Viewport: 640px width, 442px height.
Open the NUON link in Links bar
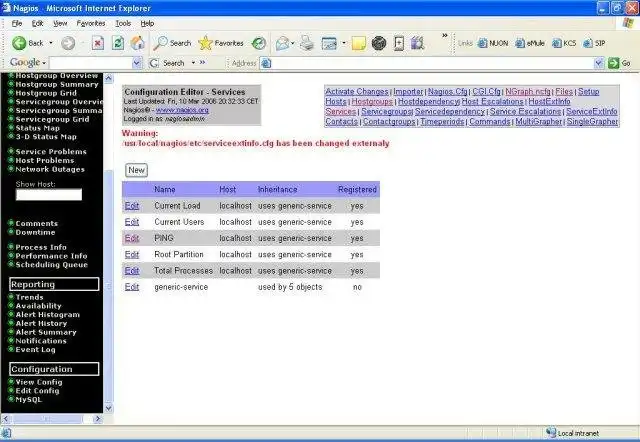(493, 43)
